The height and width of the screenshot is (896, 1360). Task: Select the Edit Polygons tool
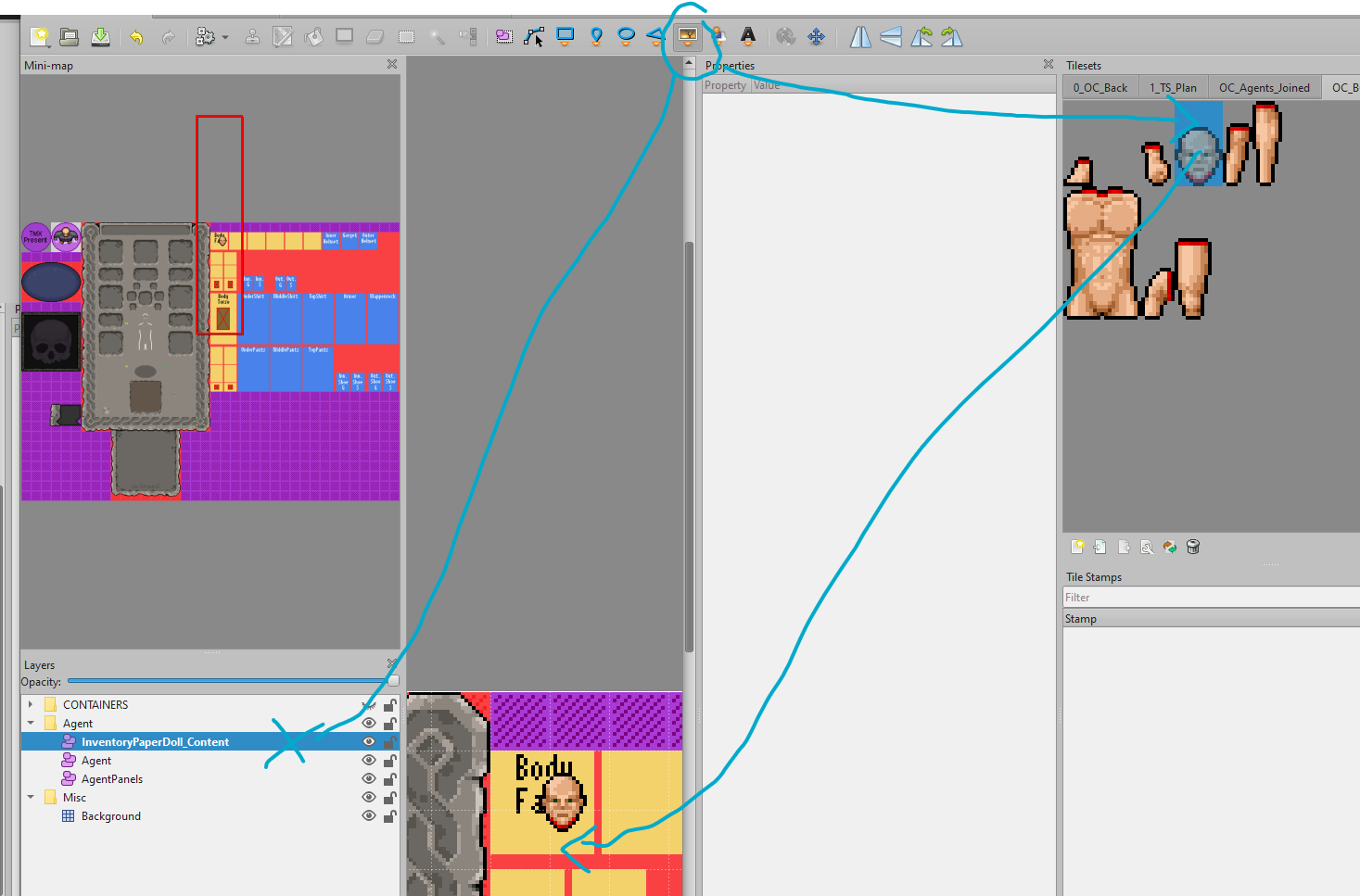tap(535, 37)
